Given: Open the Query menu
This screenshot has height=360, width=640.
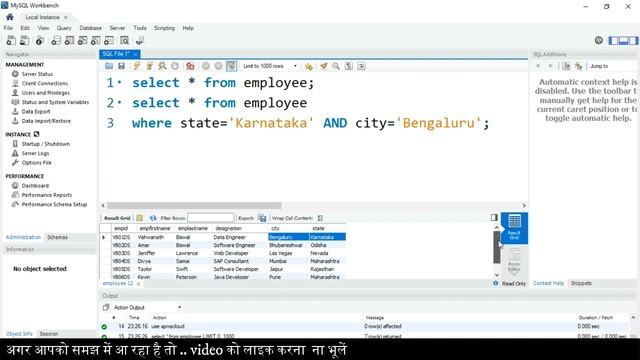Looking at the screenshot, I should tap(64, 28).
